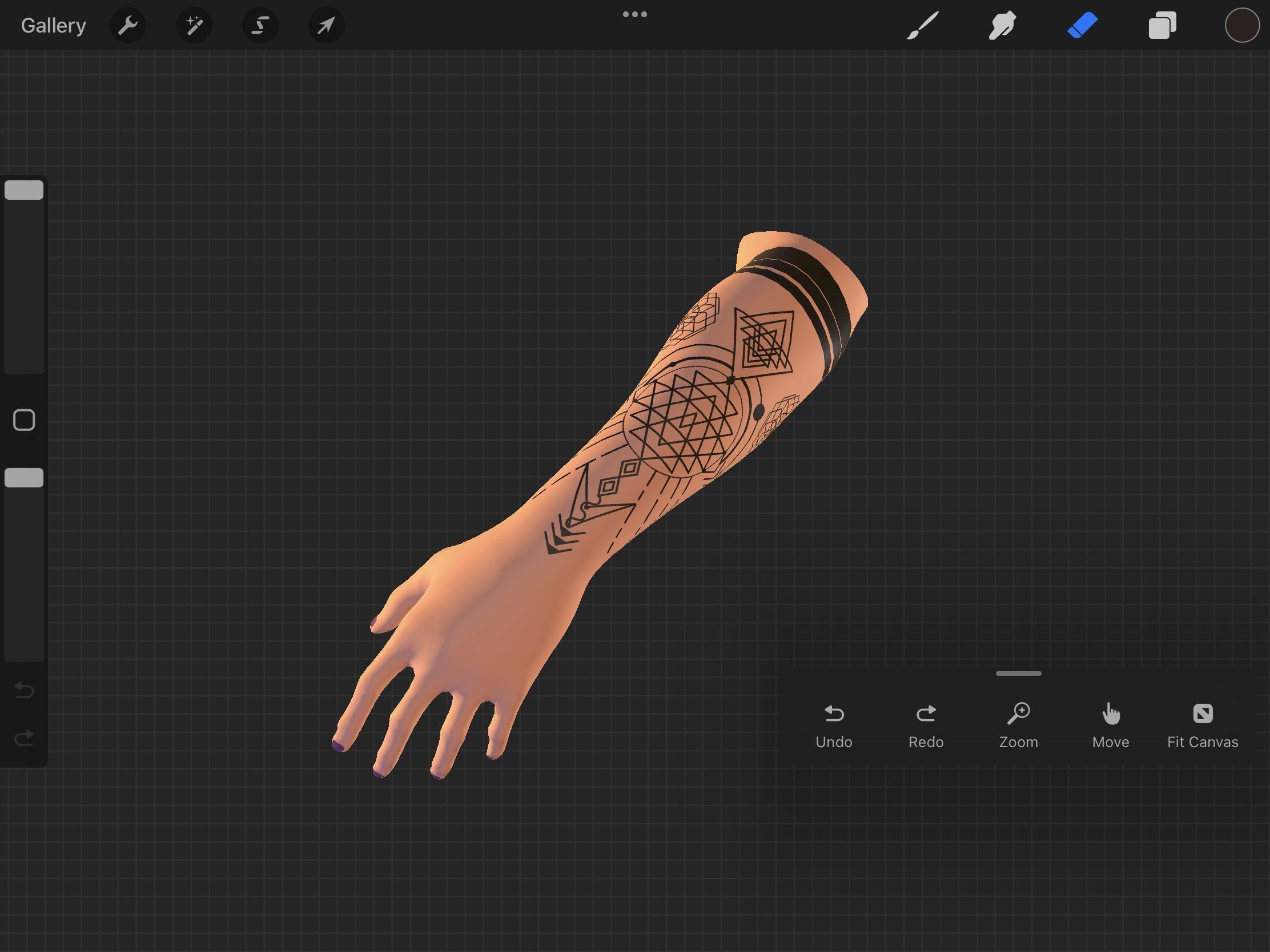1270x952 pixels.
Task: Click Redo in the floating panel
Action: click(926, 727)
